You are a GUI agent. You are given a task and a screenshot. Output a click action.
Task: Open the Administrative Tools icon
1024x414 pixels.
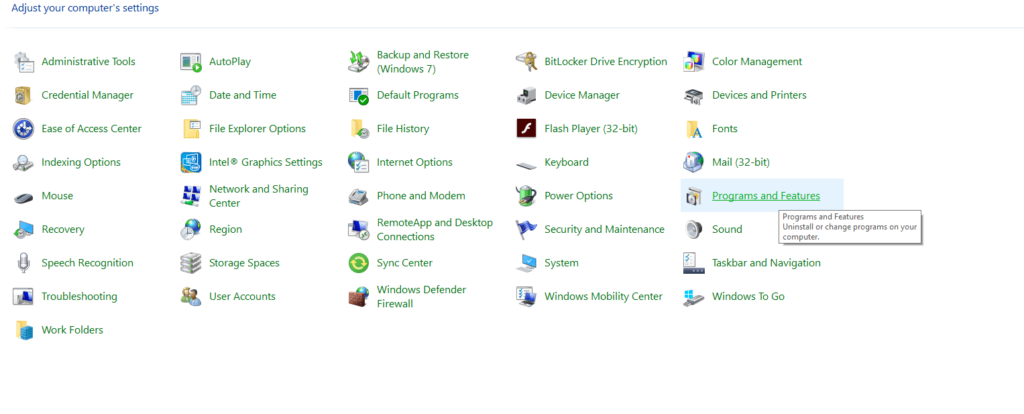[24, 62]
